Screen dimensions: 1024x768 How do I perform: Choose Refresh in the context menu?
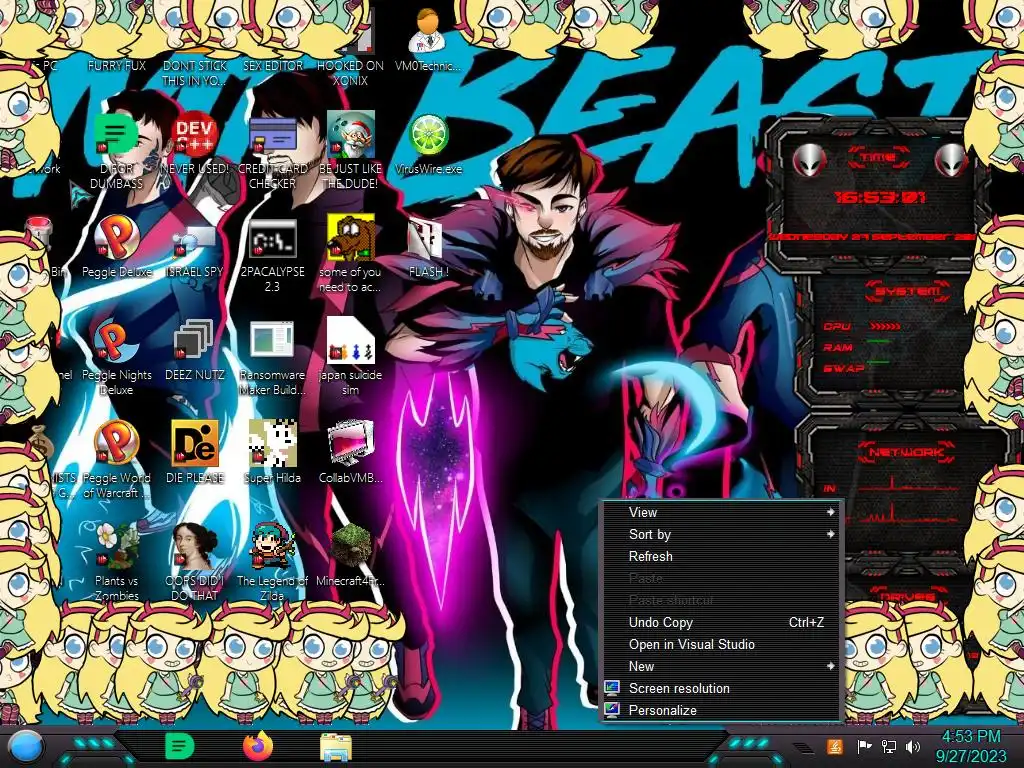click(x=721, y=556)
